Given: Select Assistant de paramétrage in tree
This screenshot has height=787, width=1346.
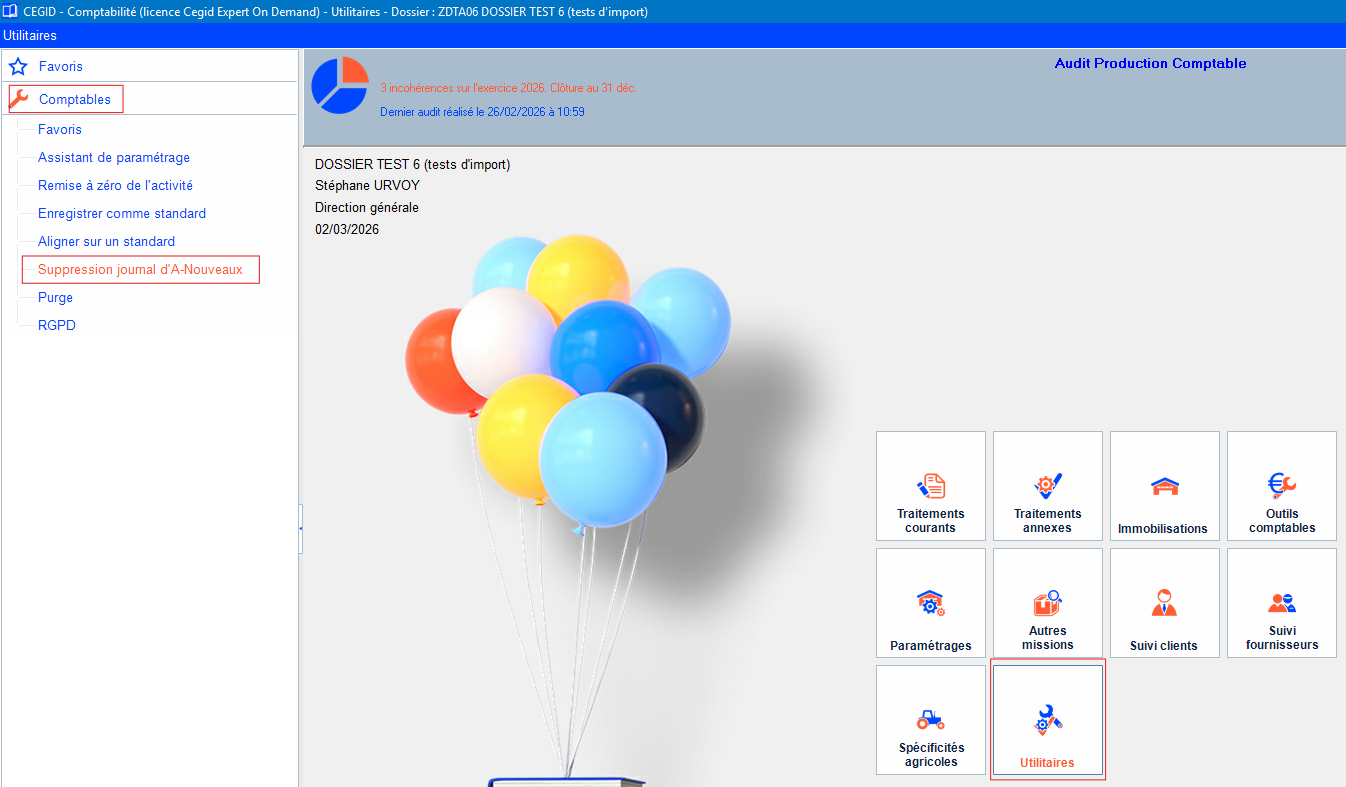Looking at the screenshot, I should pos(114,157).
